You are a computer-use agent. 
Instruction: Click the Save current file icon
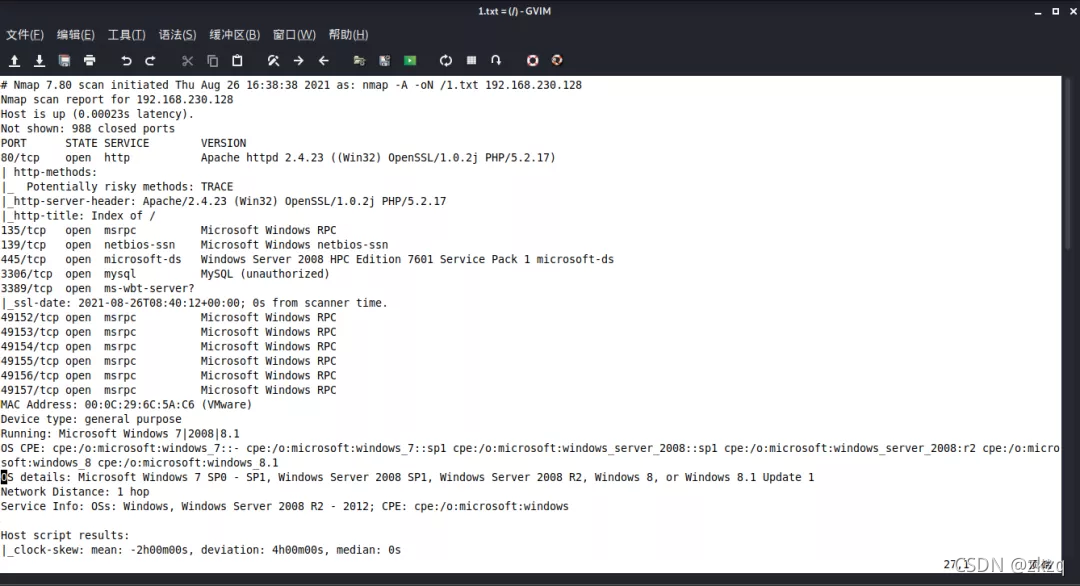(x=39, y=61)
